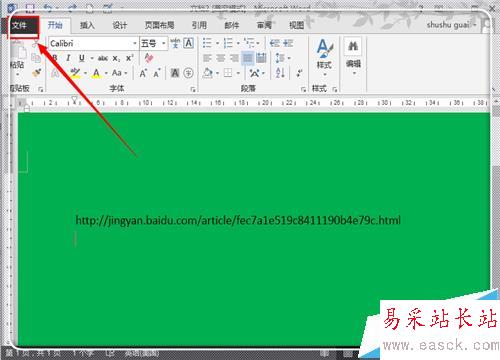The width and height of the screenshot is (500, 360).
Task: Click the copy icon in clipboard group
Action: [x=36, y=58]
